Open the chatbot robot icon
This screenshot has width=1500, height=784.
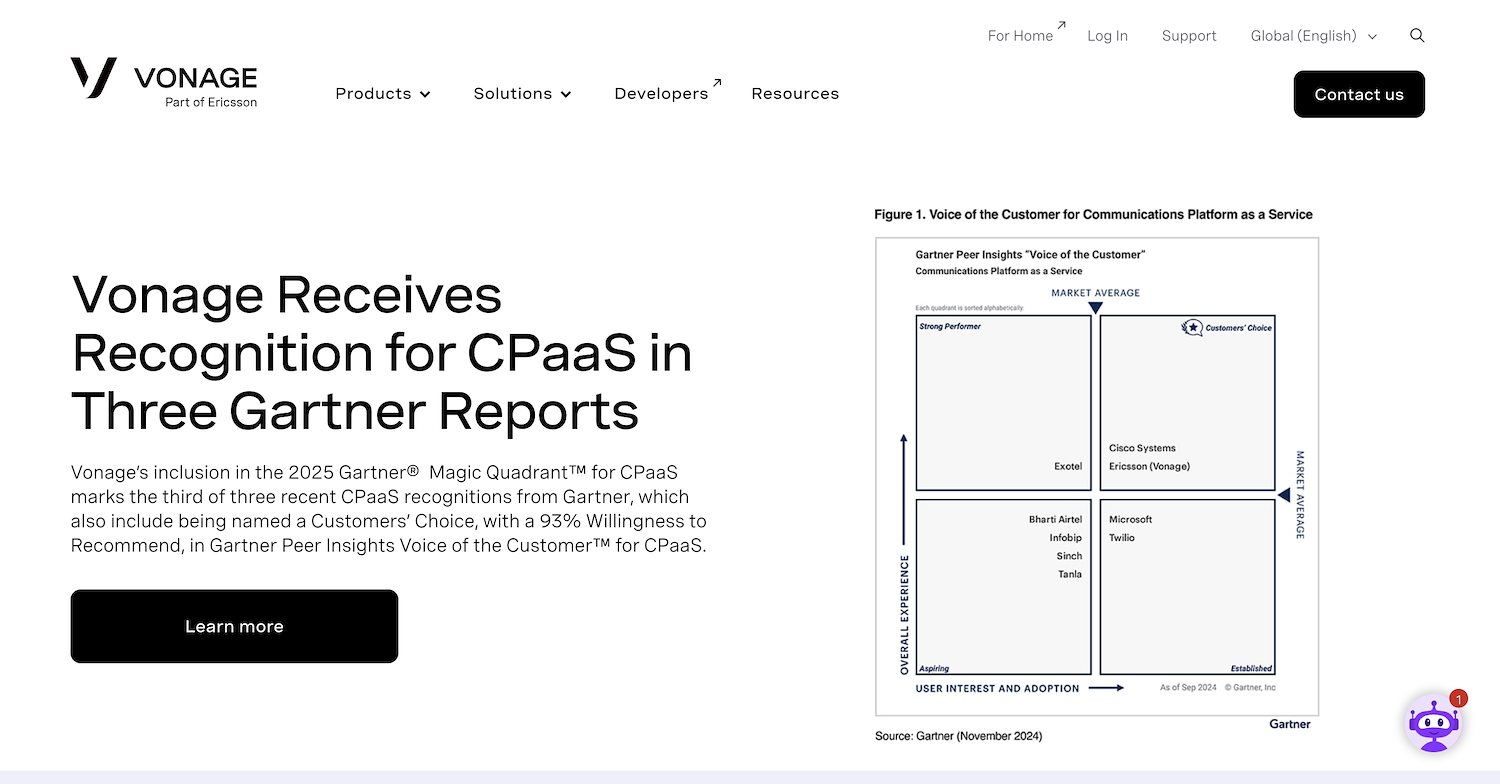click(1434, 724)
